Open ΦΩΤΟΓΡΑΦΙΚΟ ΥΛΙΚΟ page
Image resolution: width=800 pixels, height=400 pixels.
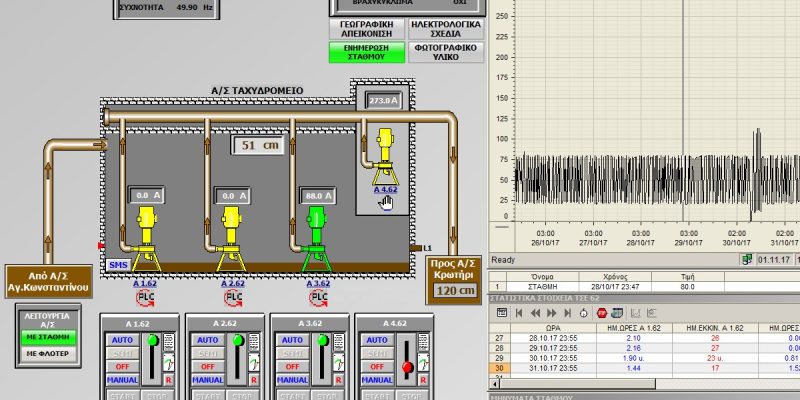coord(447,51)
